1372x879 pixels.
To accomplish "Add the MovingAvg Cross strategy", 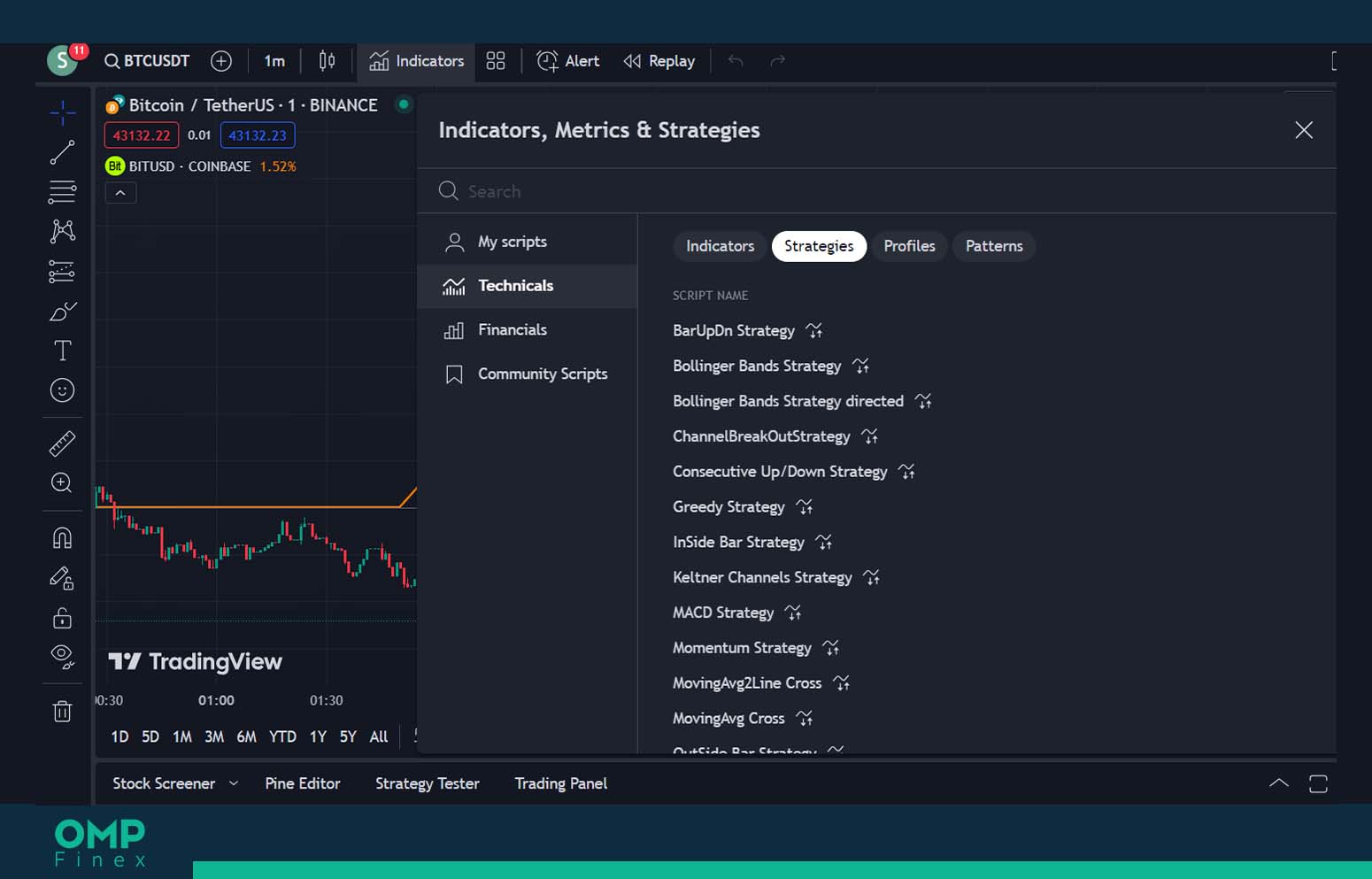I will tap(728, 719).
